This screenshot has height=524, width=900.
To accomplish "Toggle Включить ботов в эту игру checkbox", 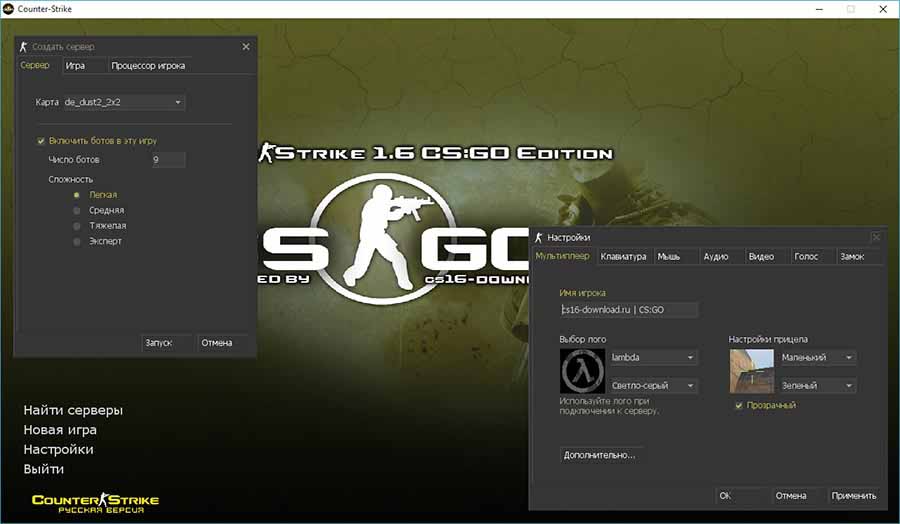I will coord(41,141).
